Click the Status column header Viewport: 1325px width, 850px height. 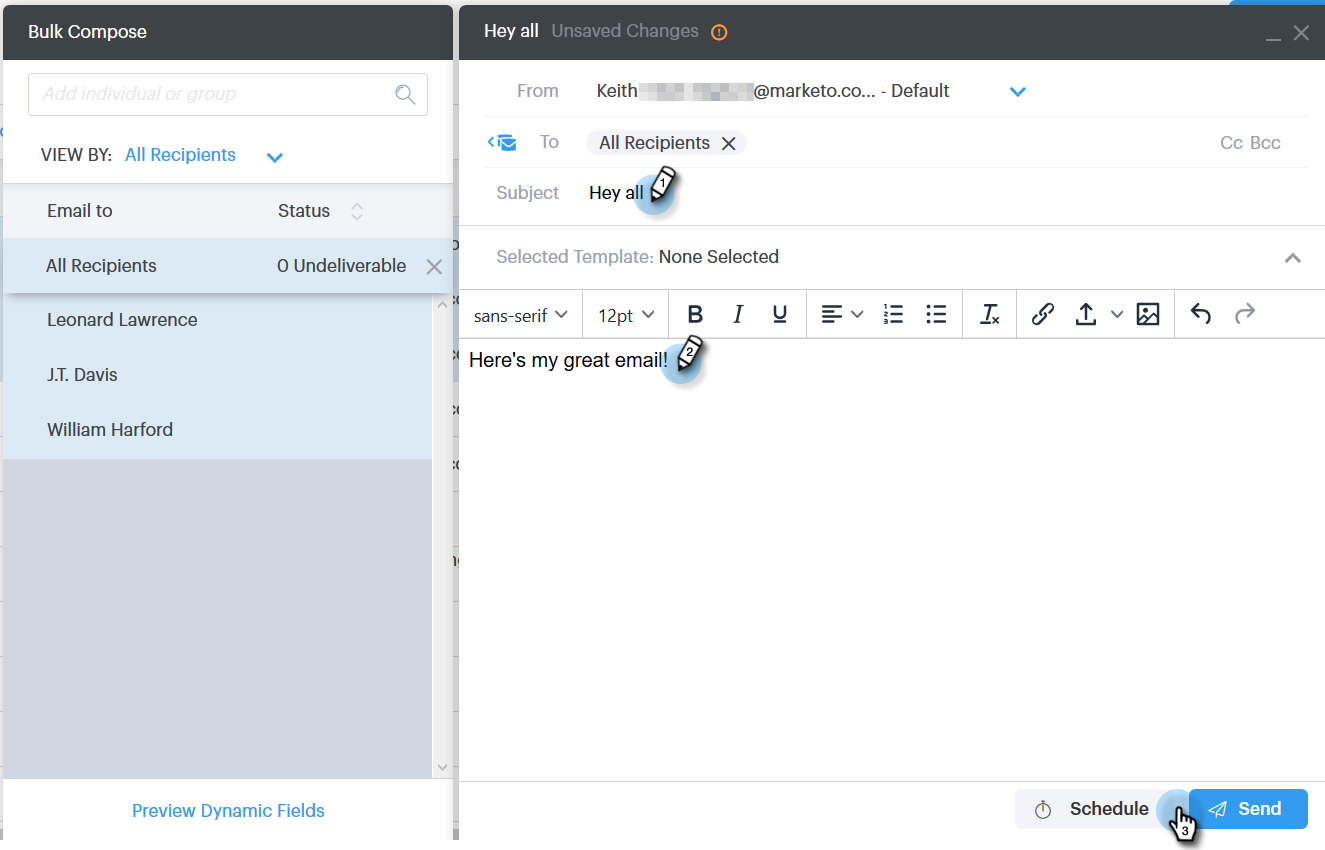pyautogui.click(x=304, y=211)
